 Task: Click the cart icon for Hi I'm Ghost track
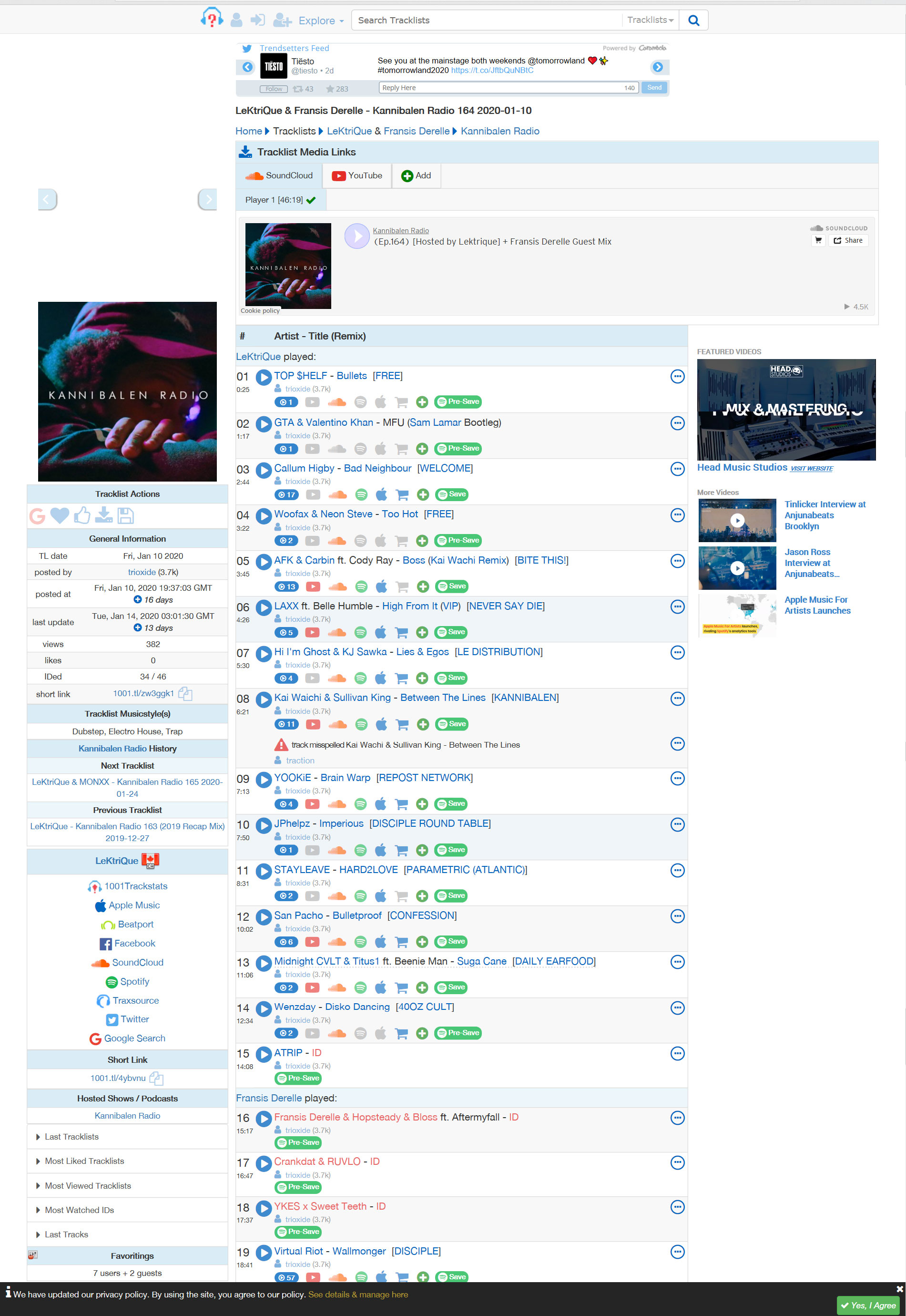(401, 678)
